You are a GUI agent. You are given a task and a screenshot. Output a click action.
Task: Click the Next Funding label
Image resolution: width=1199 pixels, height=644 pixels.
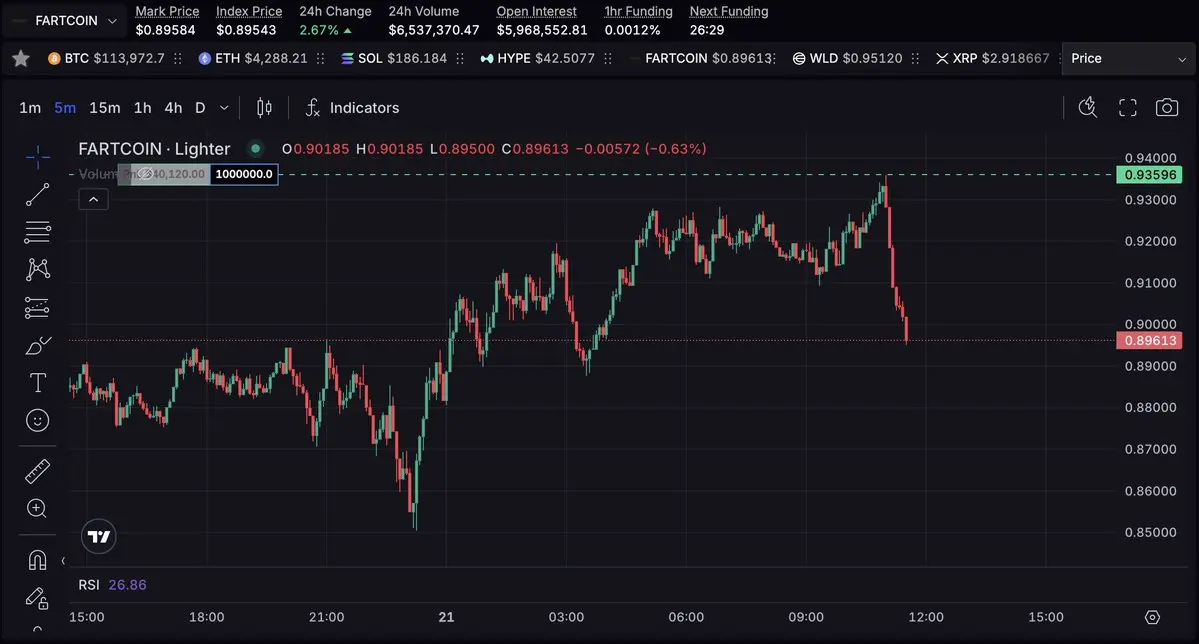tap(729, 11)
